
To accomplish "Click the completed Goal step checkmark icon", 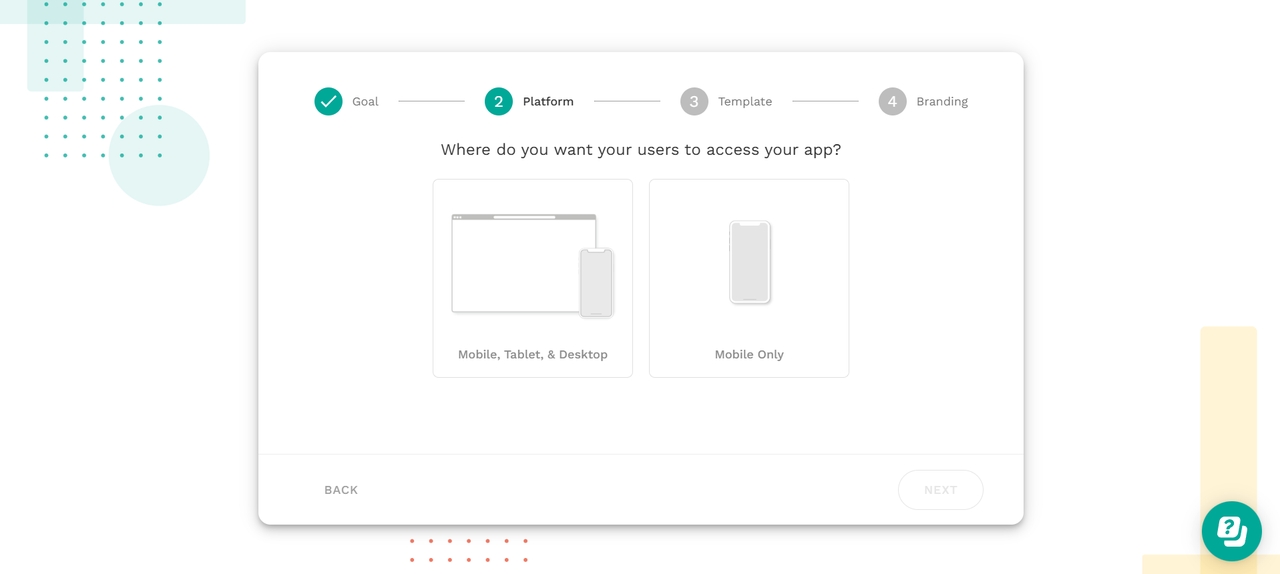I will (328, 101).
